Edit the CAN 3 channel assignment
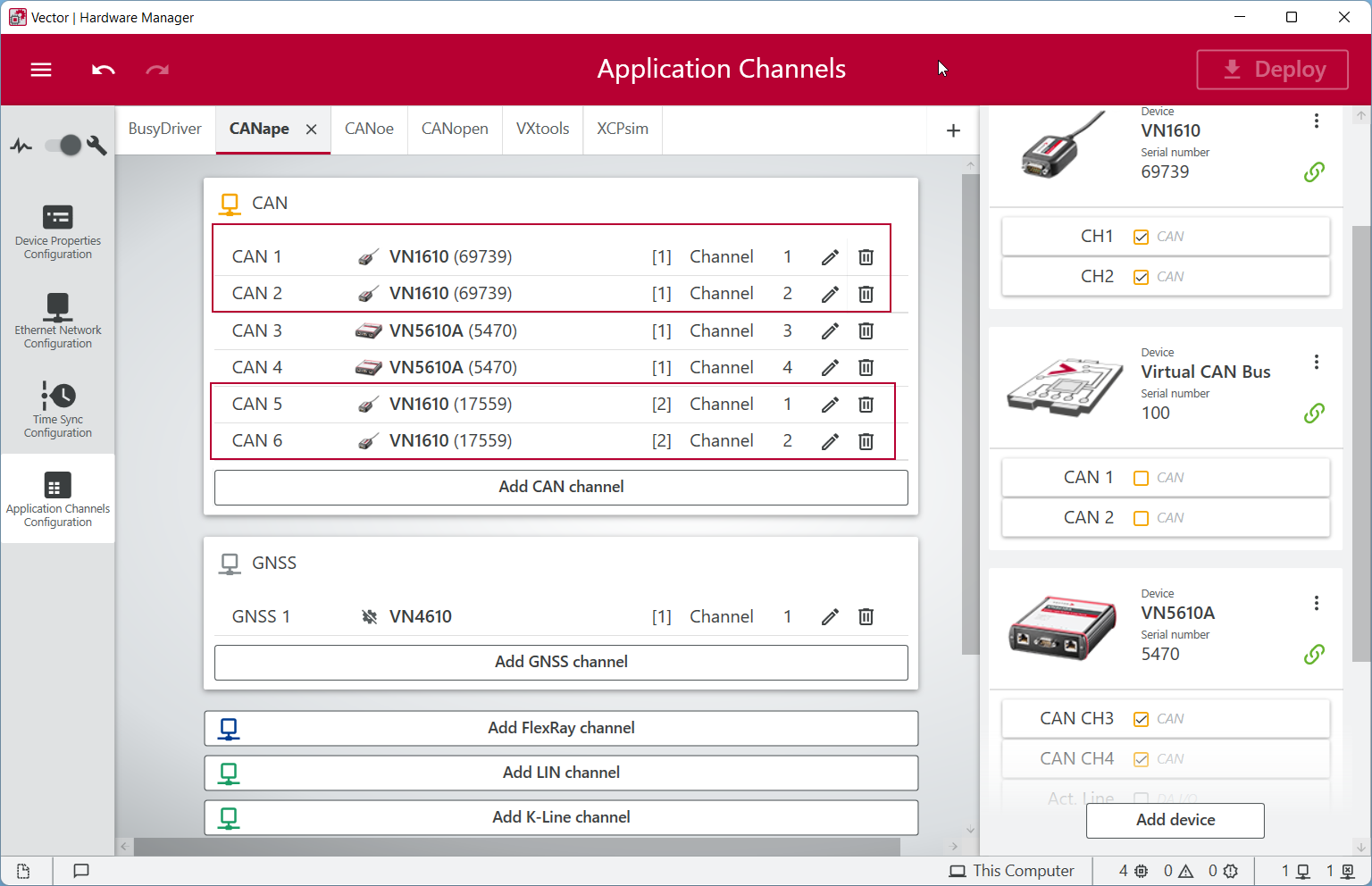Viewport: 1372px width, 886px height. click(830, 331)
